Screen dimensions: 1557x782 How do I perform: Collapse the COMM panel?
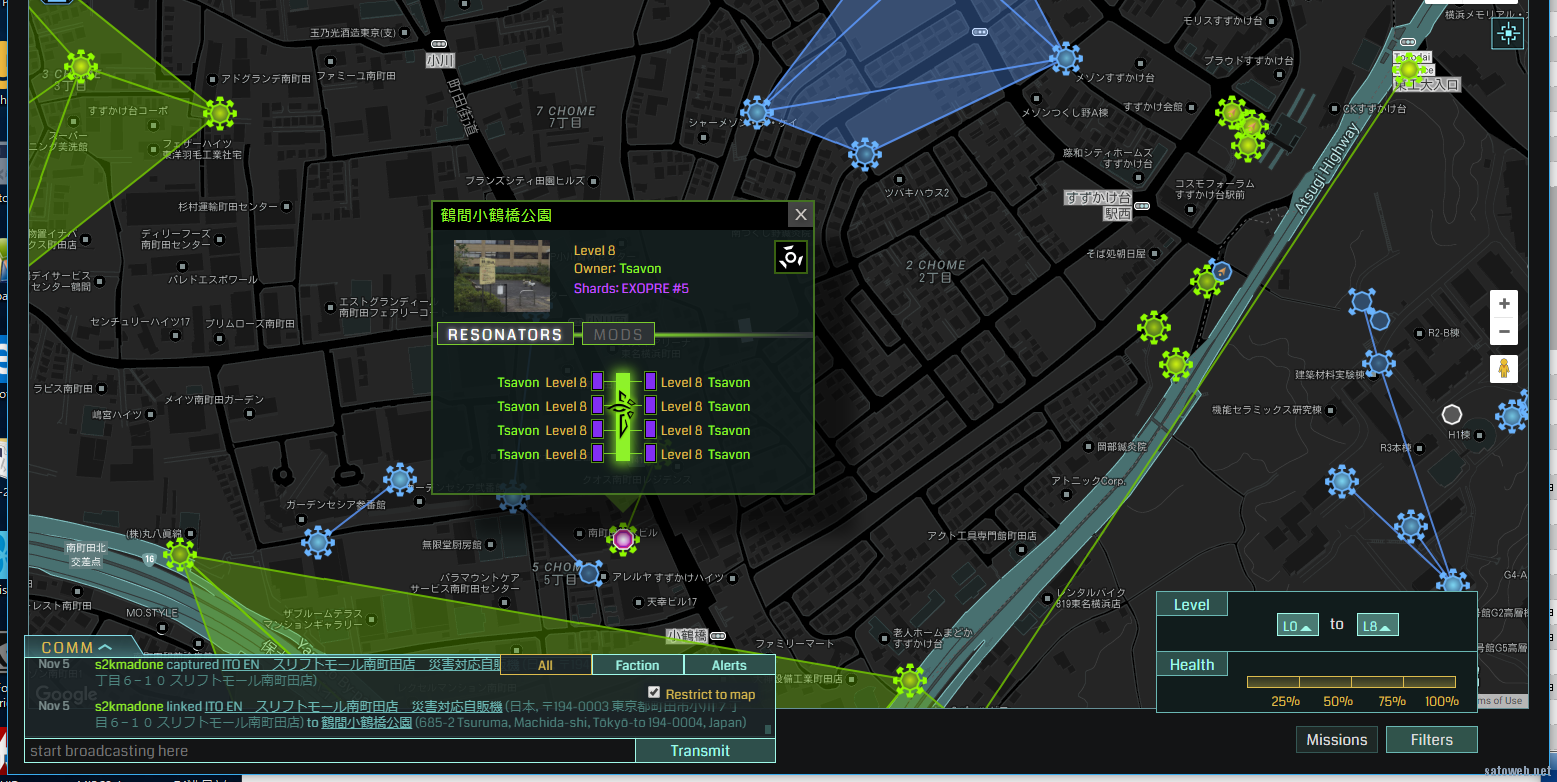[x=77, y=648]
